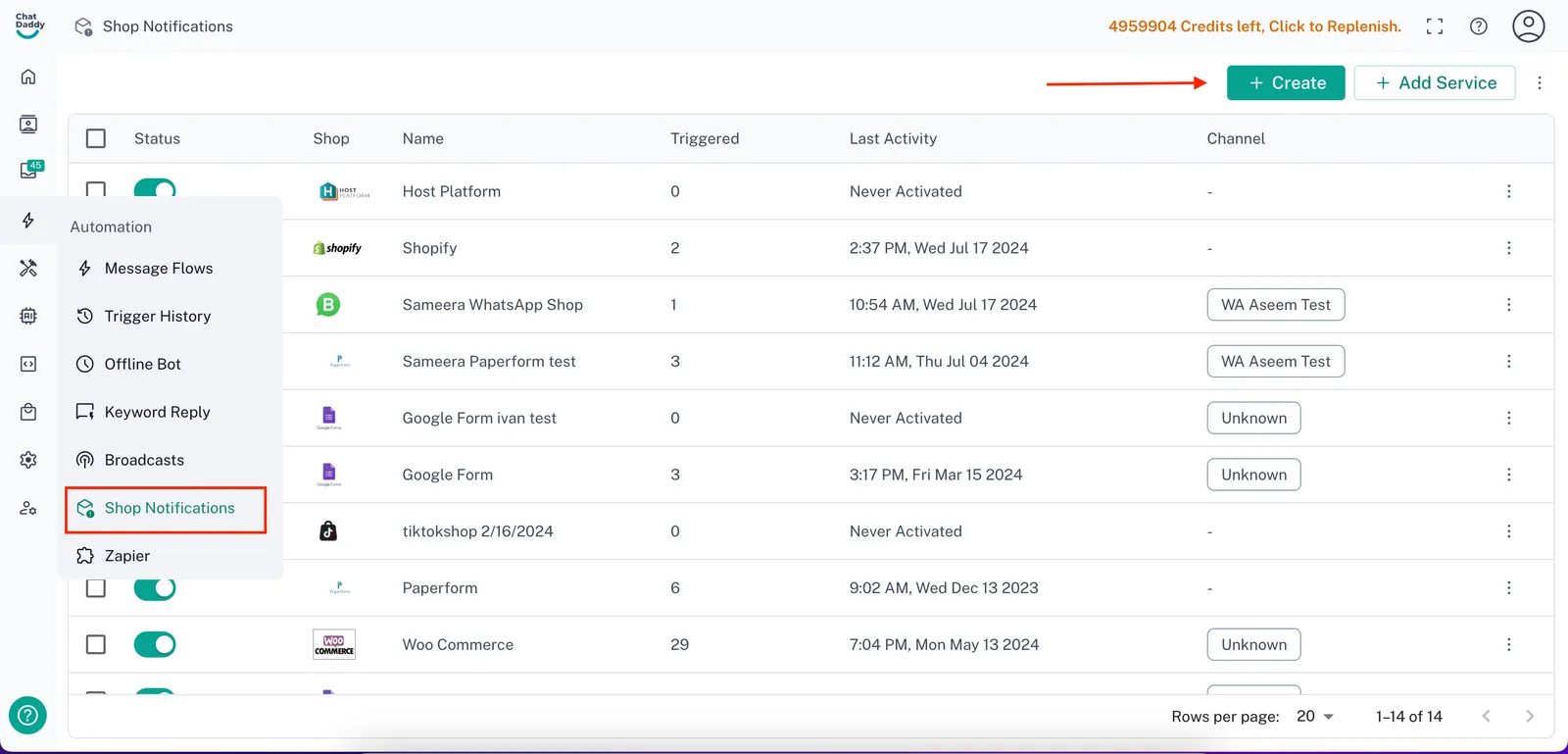This screenshot has width=1568, height=754.
Task: Select Message Flows in Automation menu
Action: (158, 269)
